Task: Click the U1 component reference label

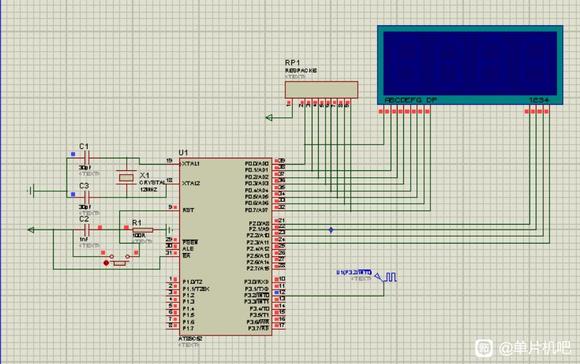Action: 183,152
